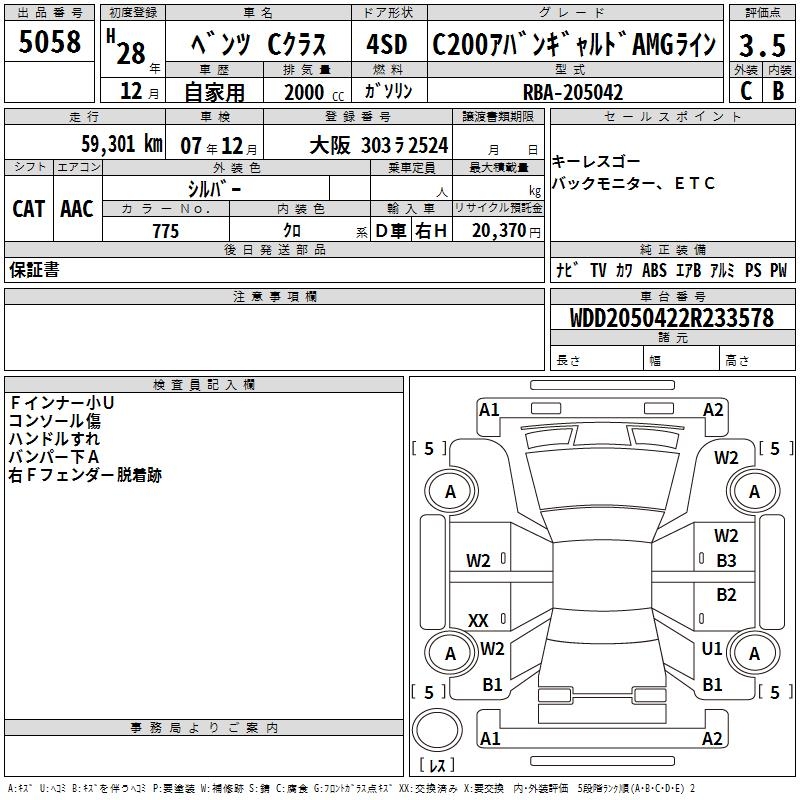Select chassis number WDD2050422R233578

[x=672, y=318]
